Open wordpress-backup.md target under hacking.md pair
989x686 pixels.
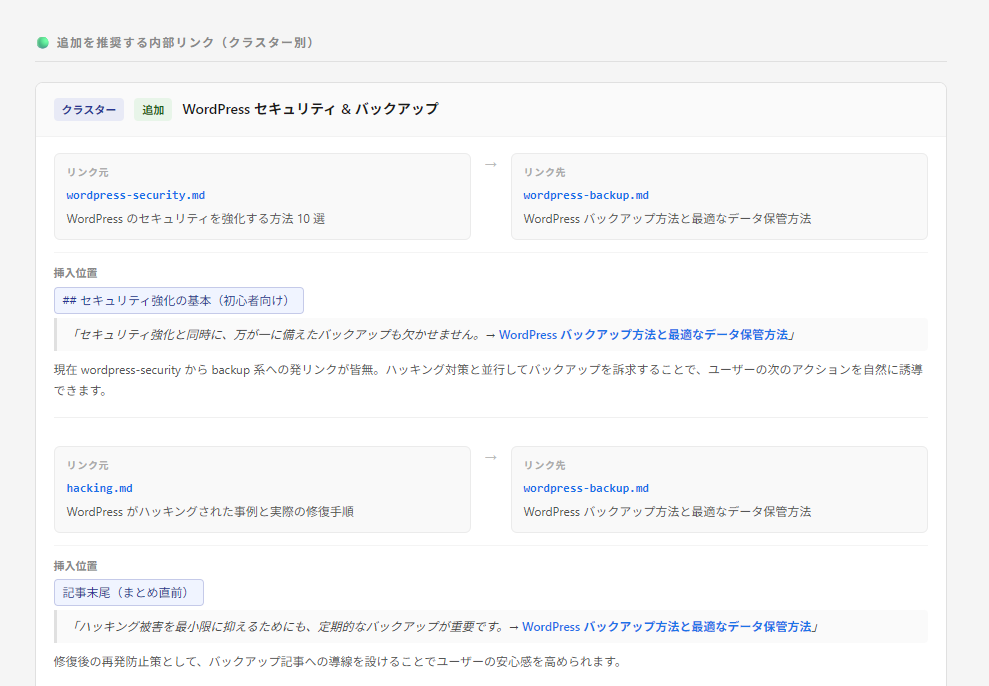tap(586, 489)
